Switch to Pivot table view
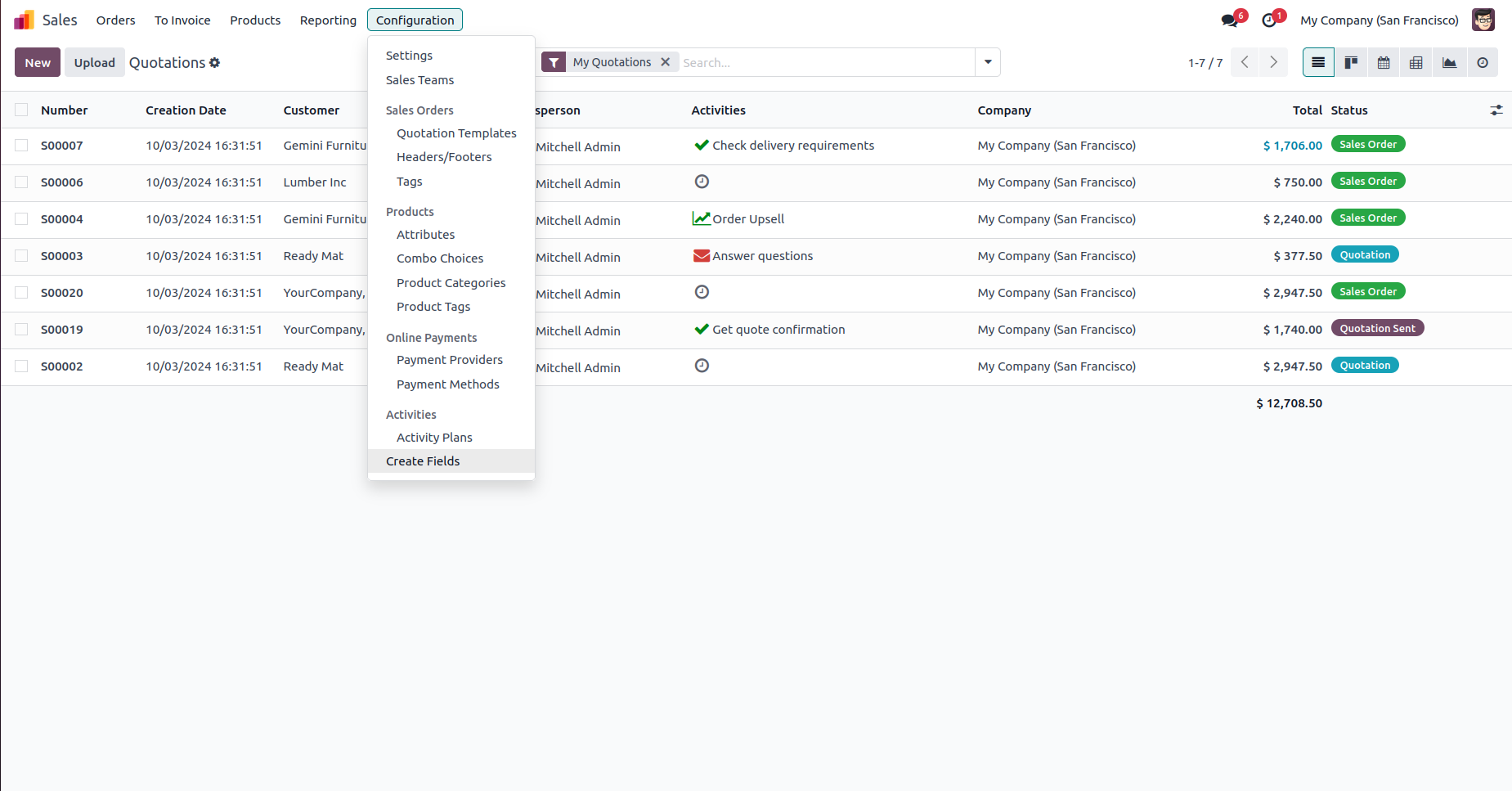The width and height of the screenshot is (1512, 791). (1416, 63)
